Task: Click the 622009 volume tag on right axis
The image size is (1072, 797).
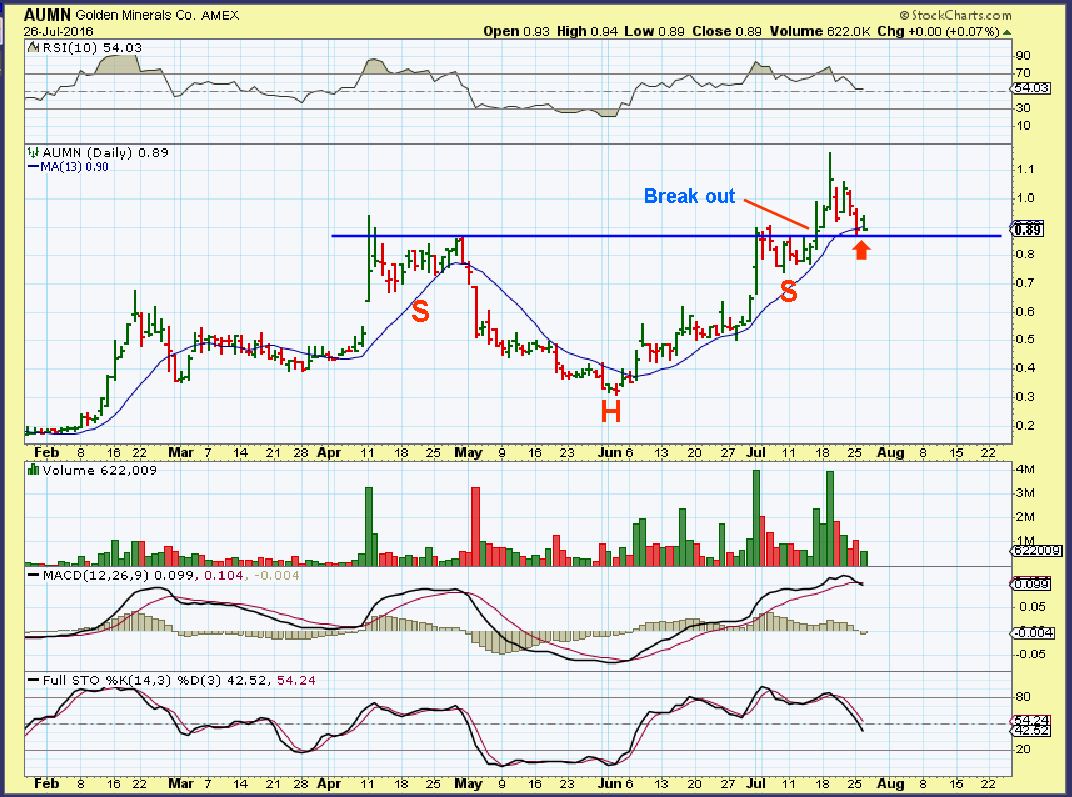Action: click(x=1036, y=550)
